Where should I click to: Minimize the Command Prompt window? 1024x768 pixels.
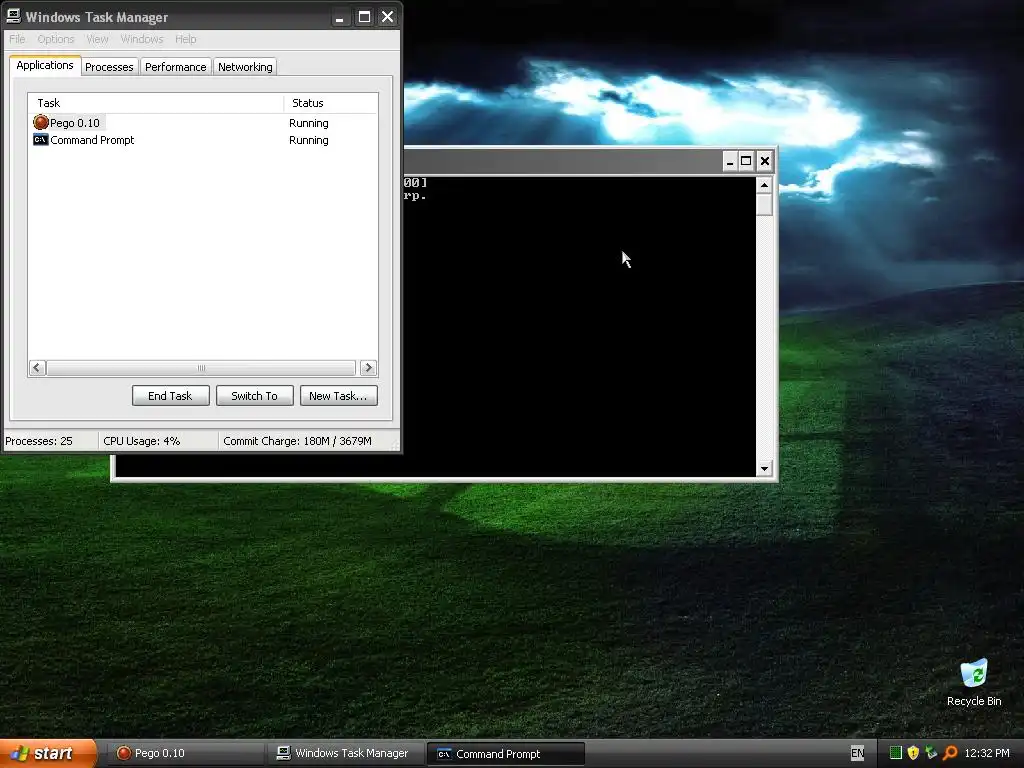[x=730, y=161]
